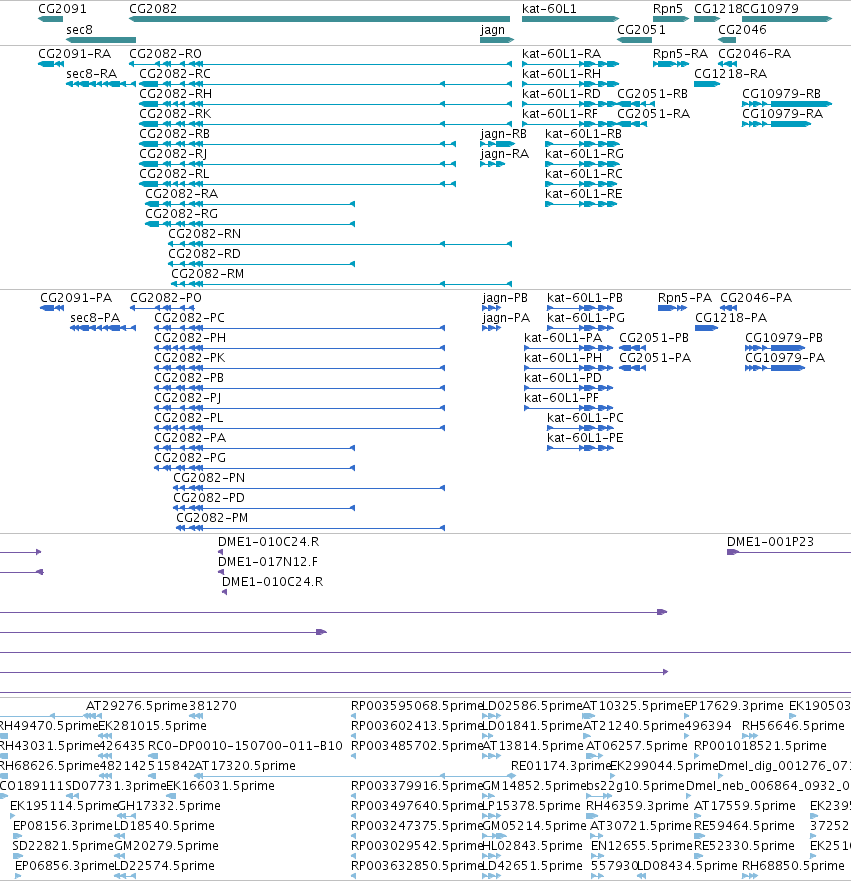
Task: Select protein jagn-PB label
Action: 505,298
